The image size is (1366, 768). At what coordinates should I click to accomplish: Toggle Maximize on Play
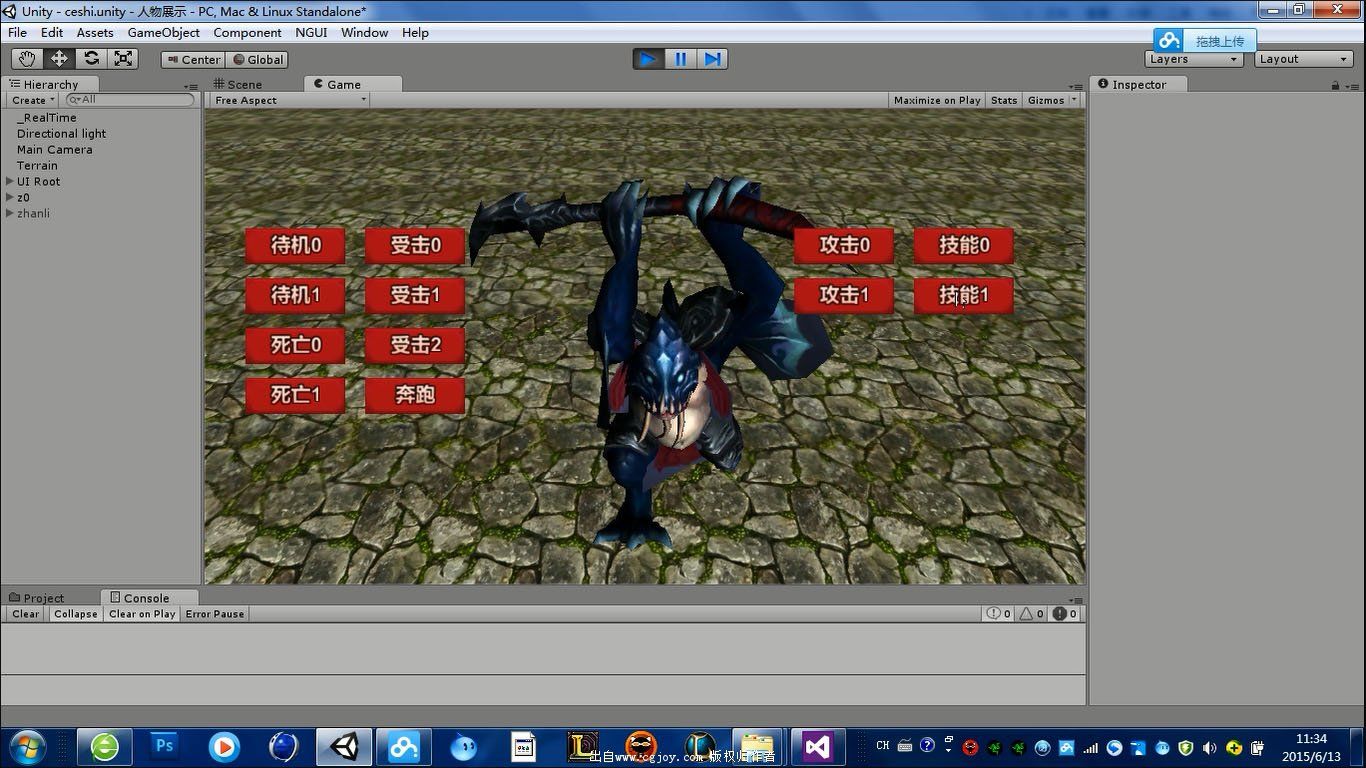[x=937, y=100]
